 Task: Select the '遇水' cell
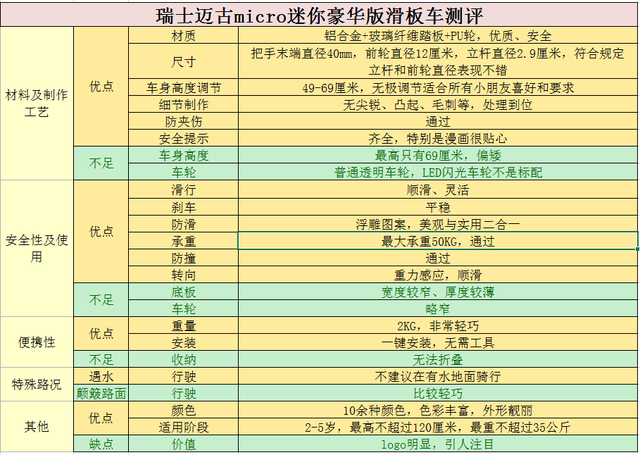101,376
